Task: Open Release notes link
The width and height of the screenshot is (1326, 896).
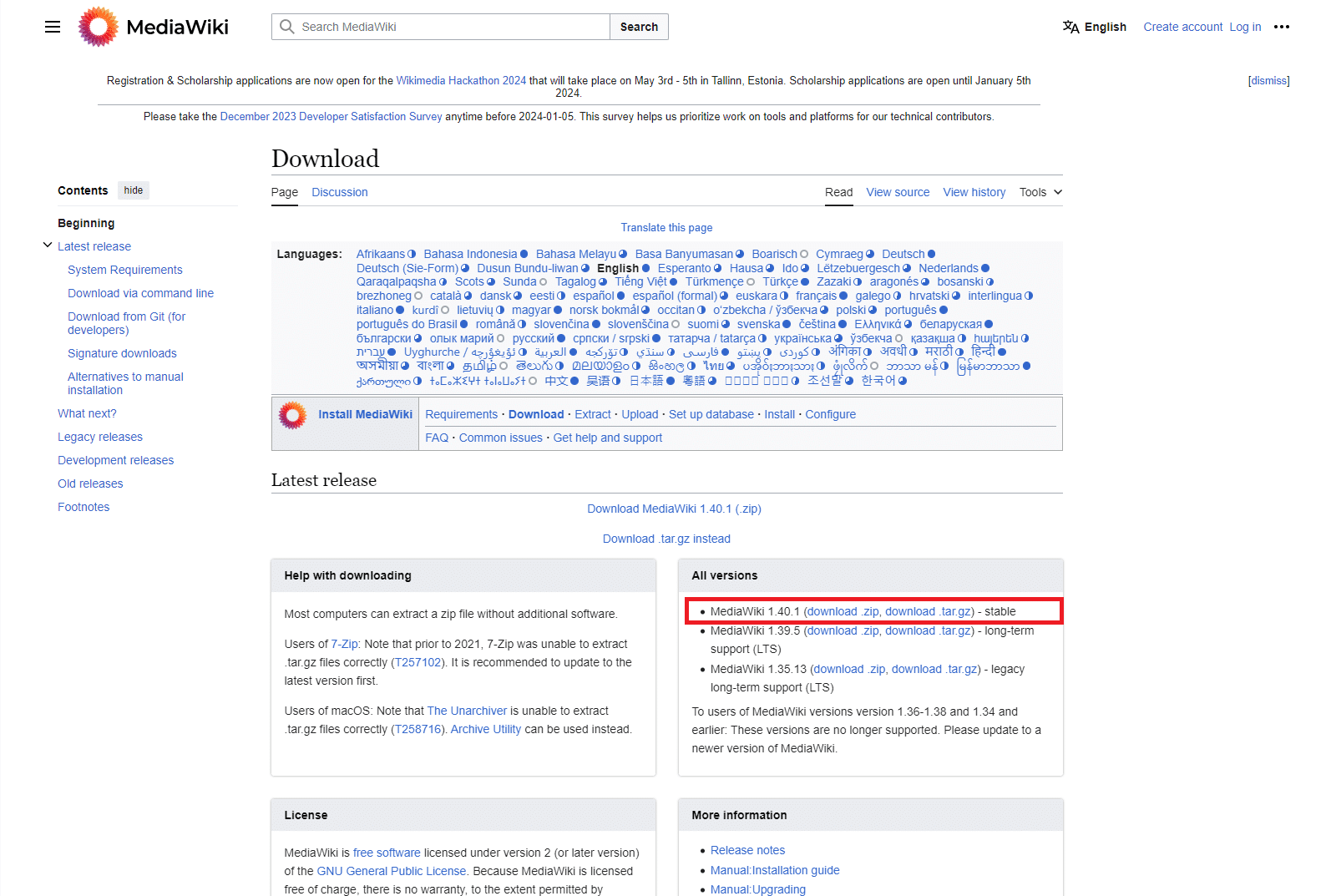Action: tap(748, 850)
